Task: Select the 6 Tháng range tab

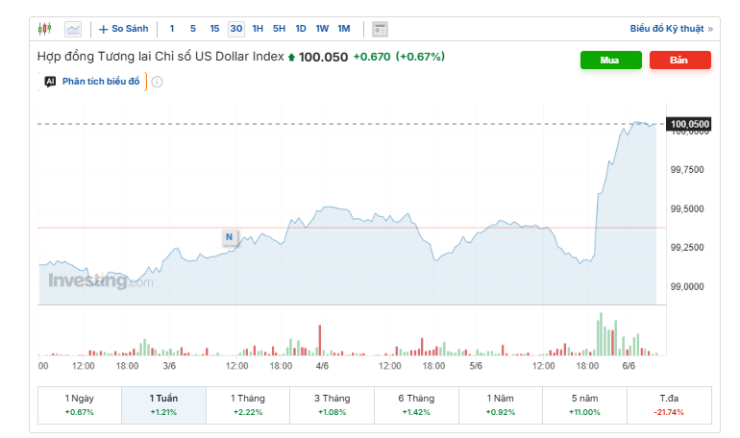Action: [416, 405]
